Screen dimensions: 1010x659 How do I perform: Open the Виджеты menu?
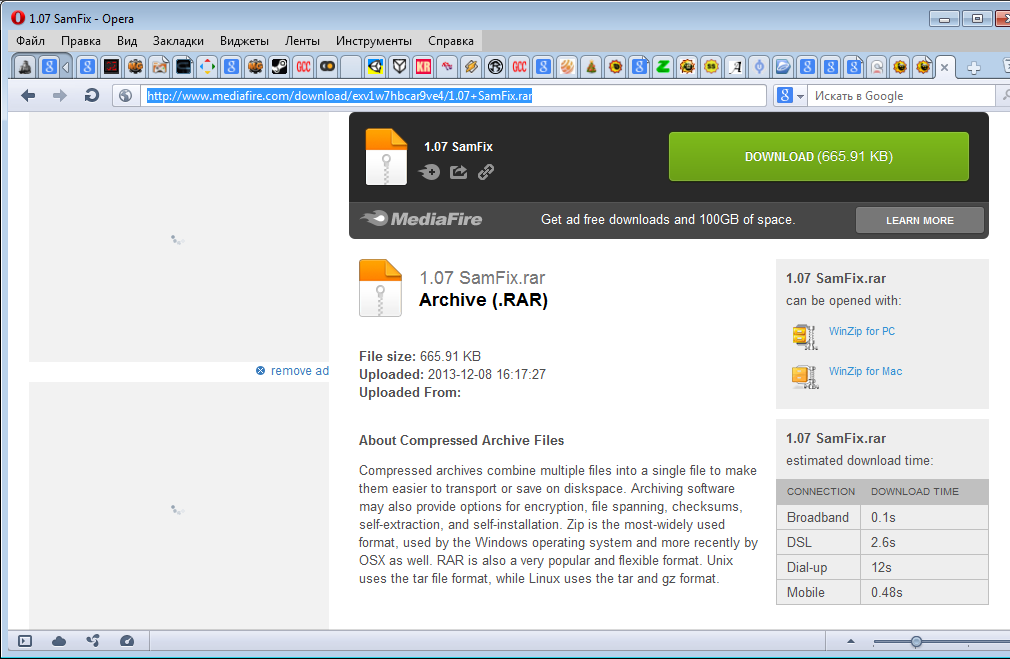[244, 41]
